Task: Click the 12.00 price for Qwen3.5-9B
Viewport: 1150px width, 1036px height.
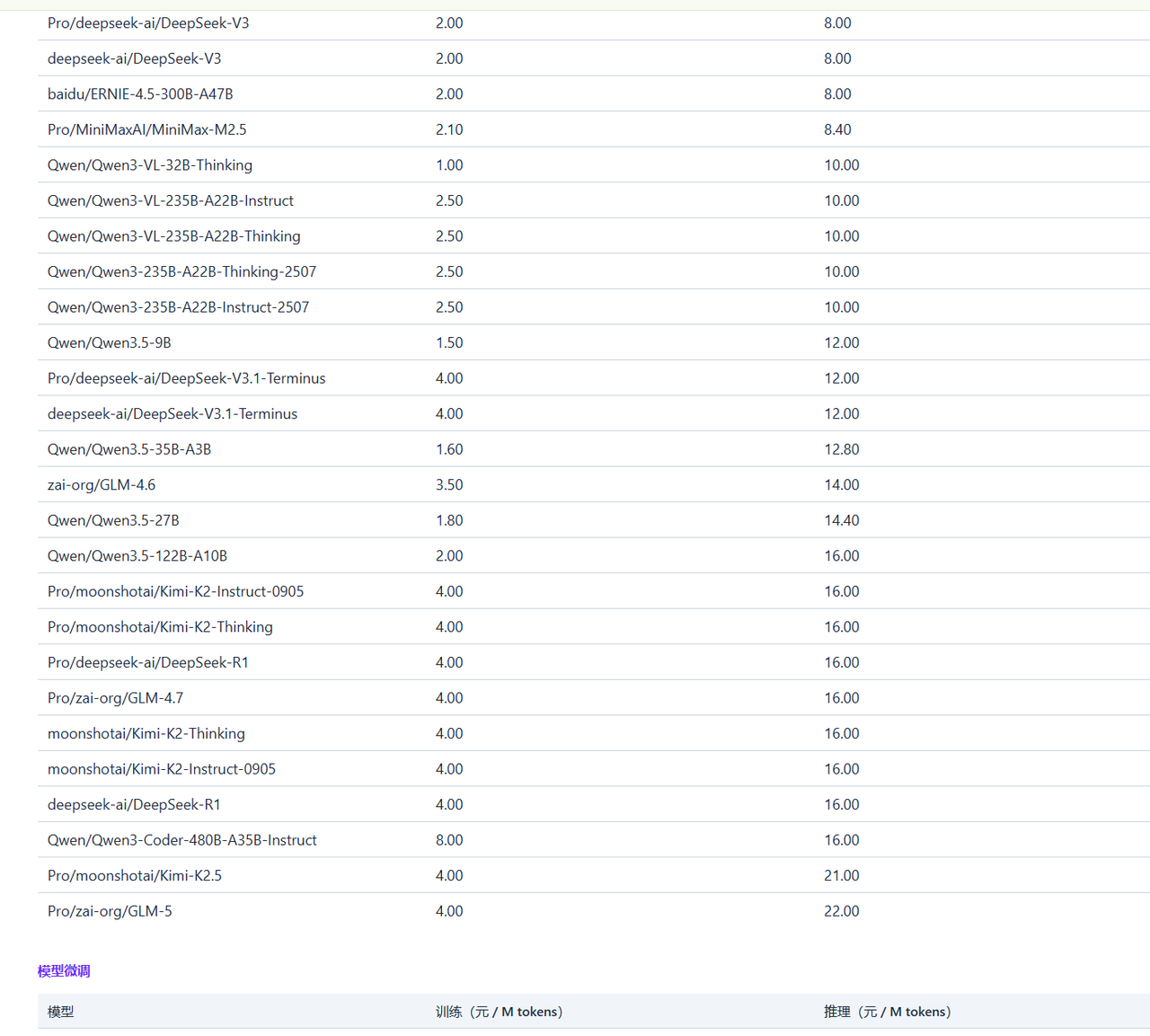Action: [x=842, y=342]
